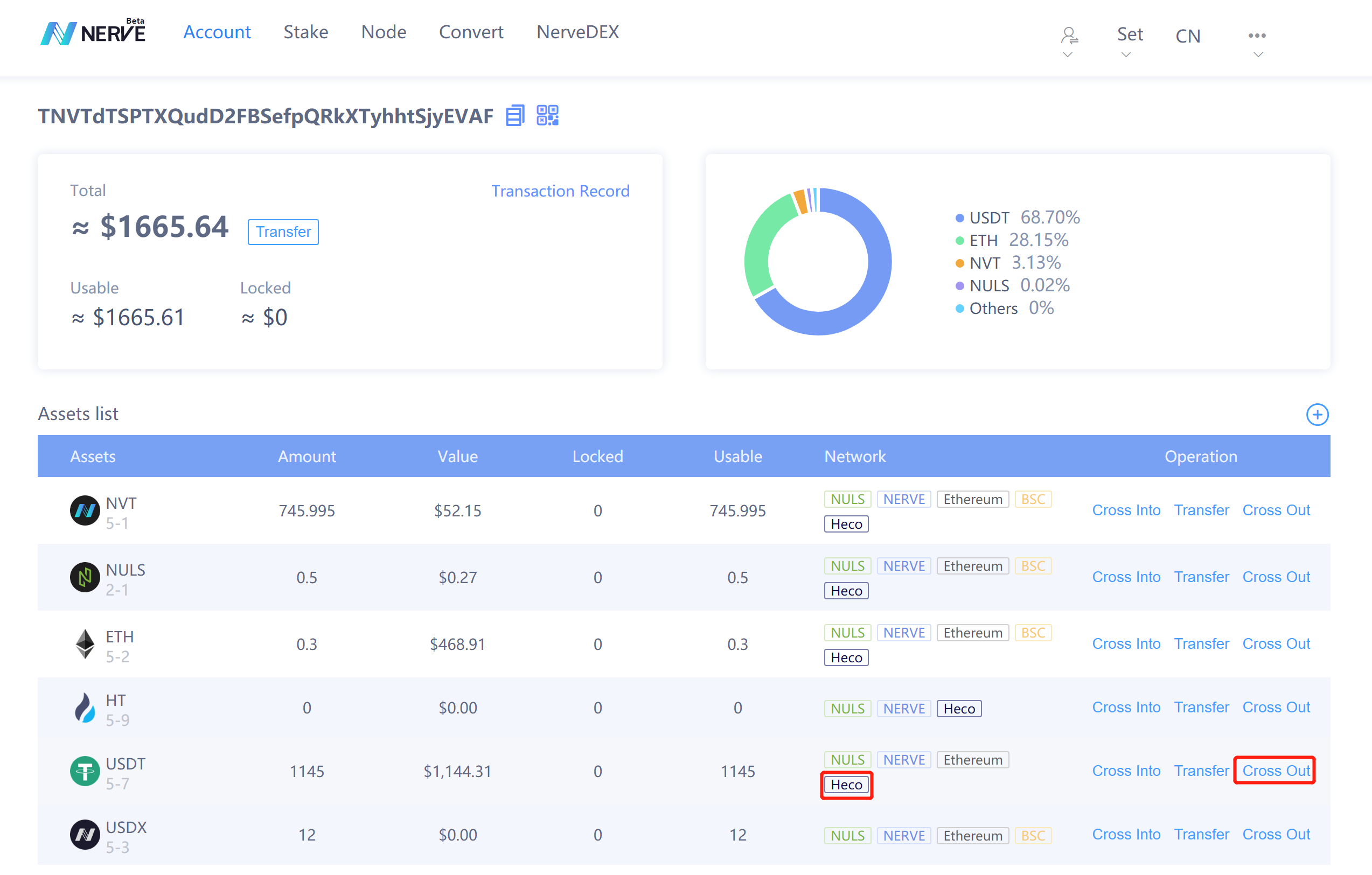The height and width of the screenshot is (875, 1372).
Task: Click the USDT blue legend dot
Action: tap(959, 218)
